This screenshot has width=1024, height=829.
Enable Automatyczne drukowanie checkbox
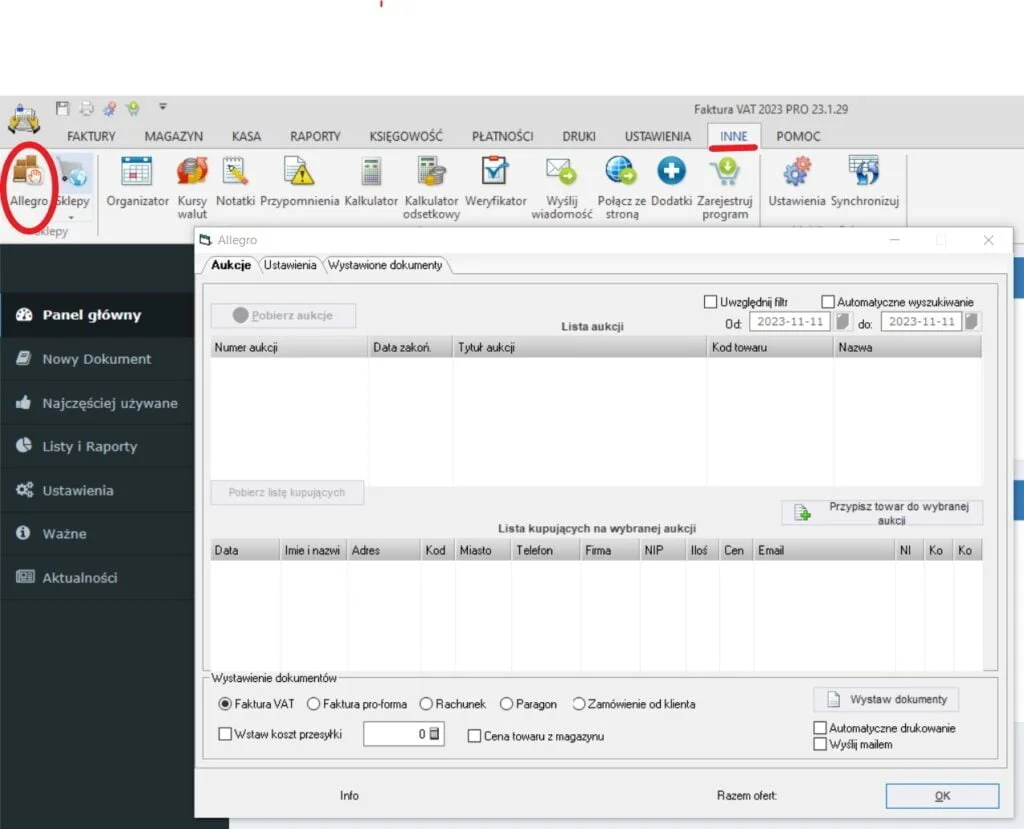pos(820,728)
